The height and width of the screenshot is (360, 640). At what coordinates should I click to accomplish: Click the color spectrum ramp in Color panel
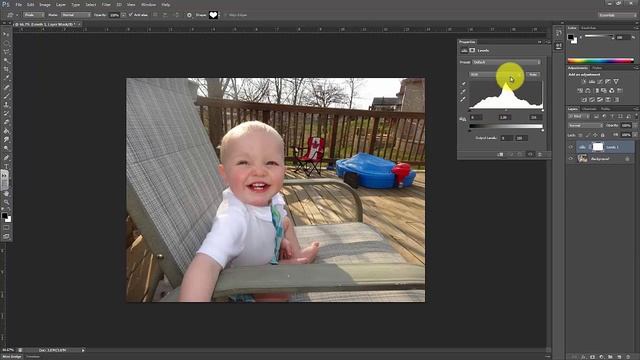coord(600,61)
